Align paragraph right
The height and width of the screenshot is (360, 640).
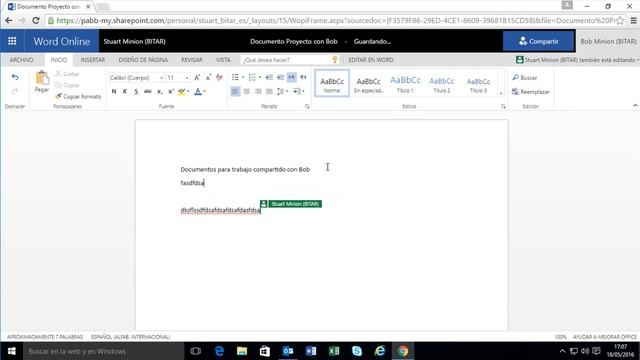click(258, 91)
